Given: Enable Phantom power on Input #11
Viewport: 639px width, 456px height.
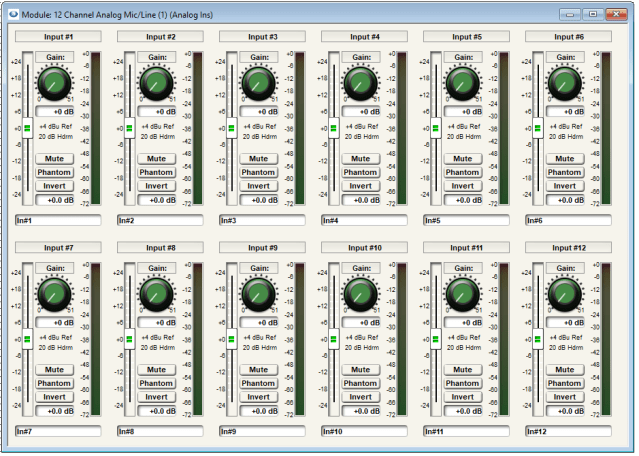Looking at the screenshot, I should tap(461, 383).
